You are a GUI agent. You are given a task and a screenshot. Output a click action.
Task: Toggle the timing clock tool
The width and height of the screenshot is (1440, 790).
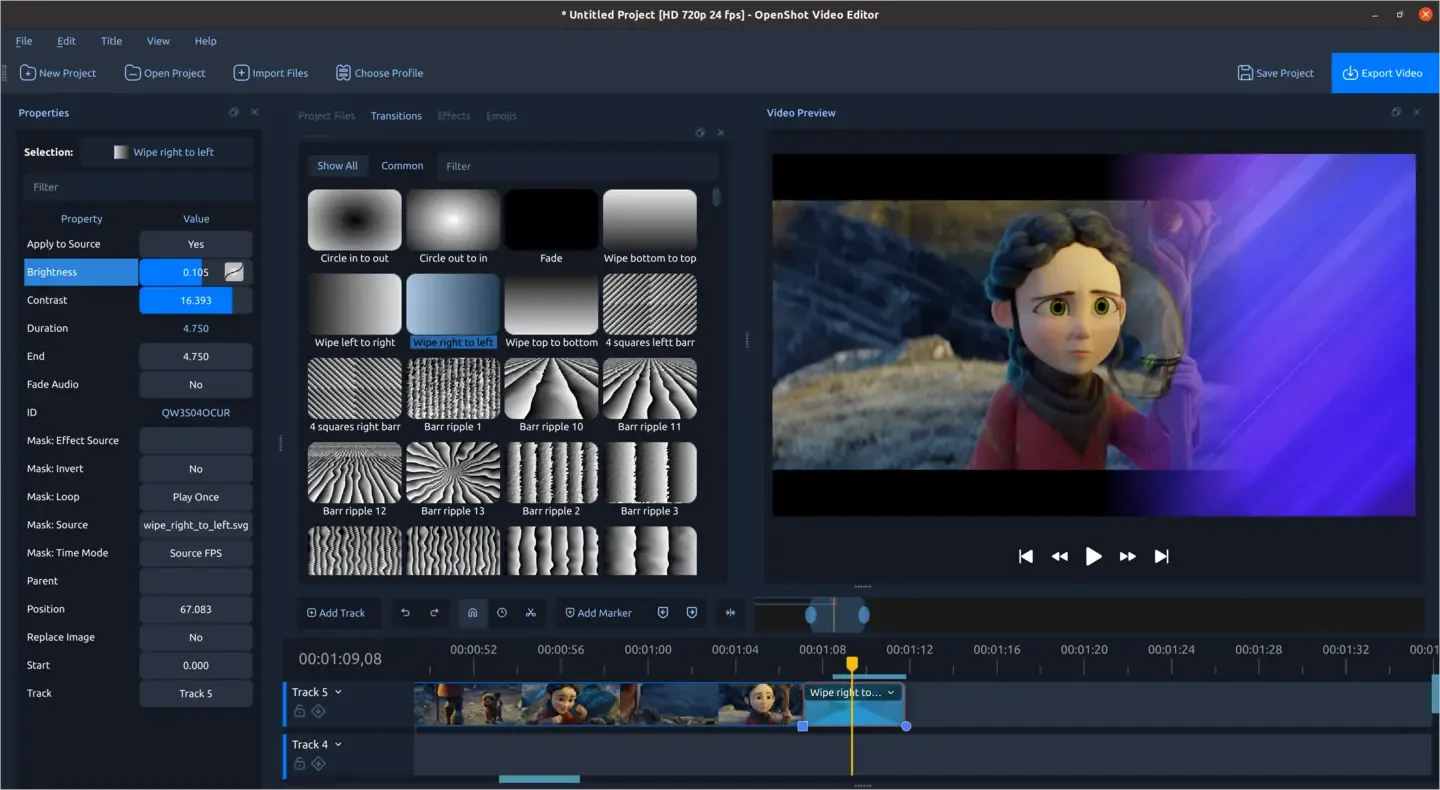tap(502, 613)
